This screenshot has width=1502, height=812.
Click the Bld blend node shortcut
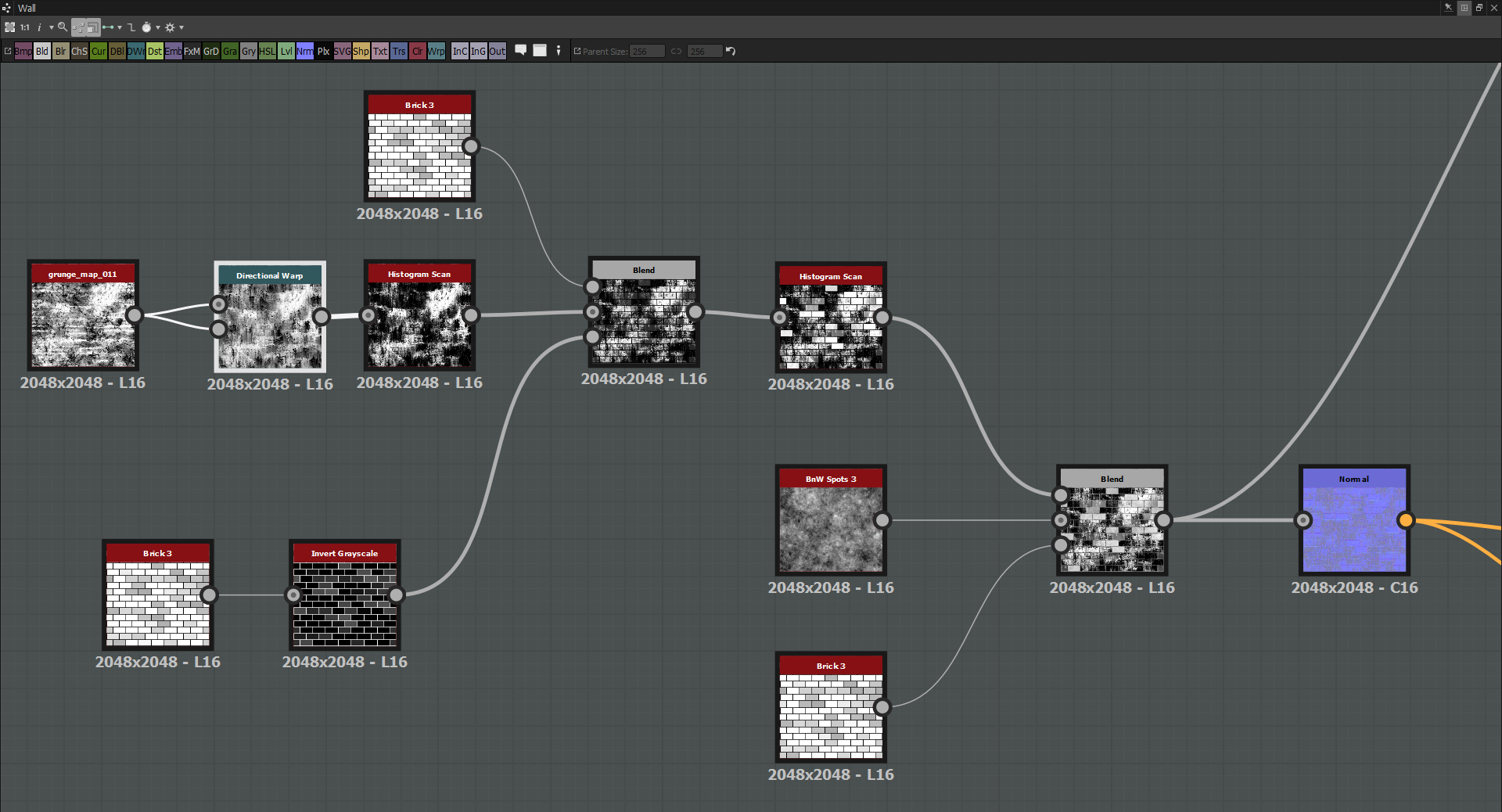(42, 52)
